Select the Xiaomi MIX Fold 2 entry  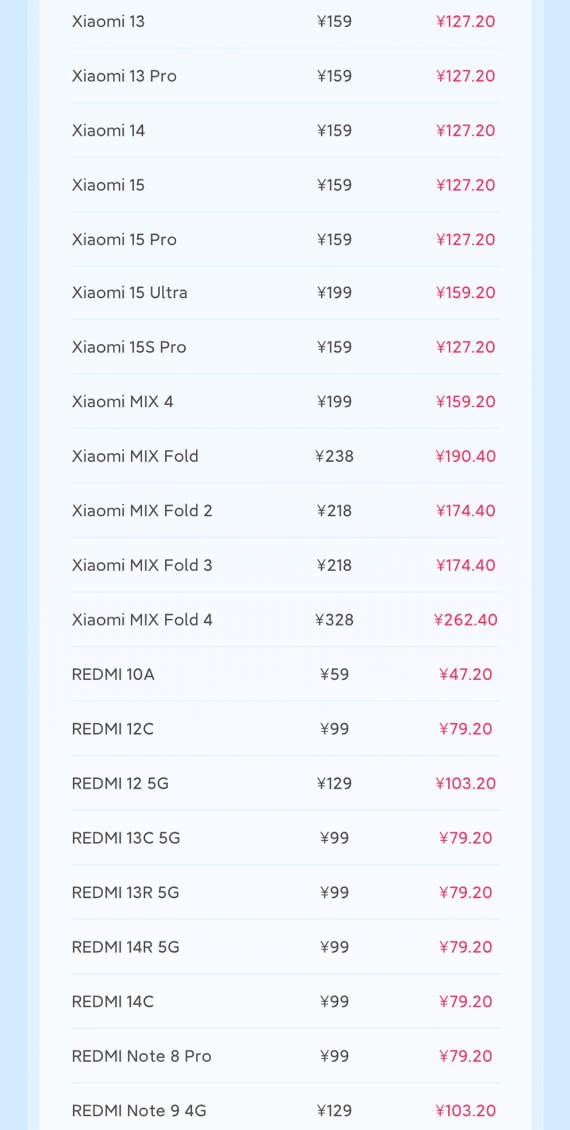tap(285, 511)
